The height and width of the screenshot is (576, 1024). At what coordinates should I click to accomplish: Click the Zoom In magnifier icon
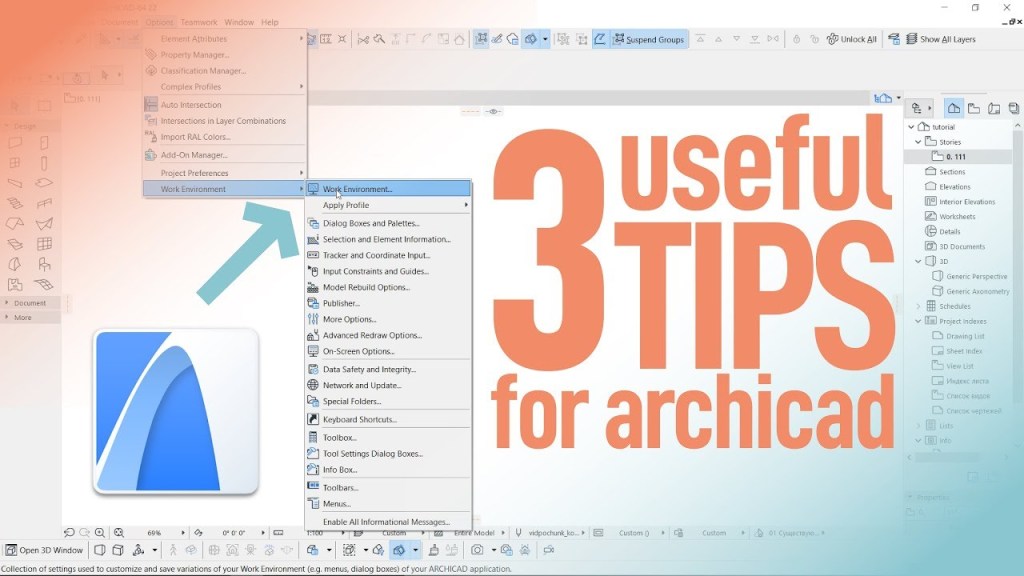click(100, 532)
